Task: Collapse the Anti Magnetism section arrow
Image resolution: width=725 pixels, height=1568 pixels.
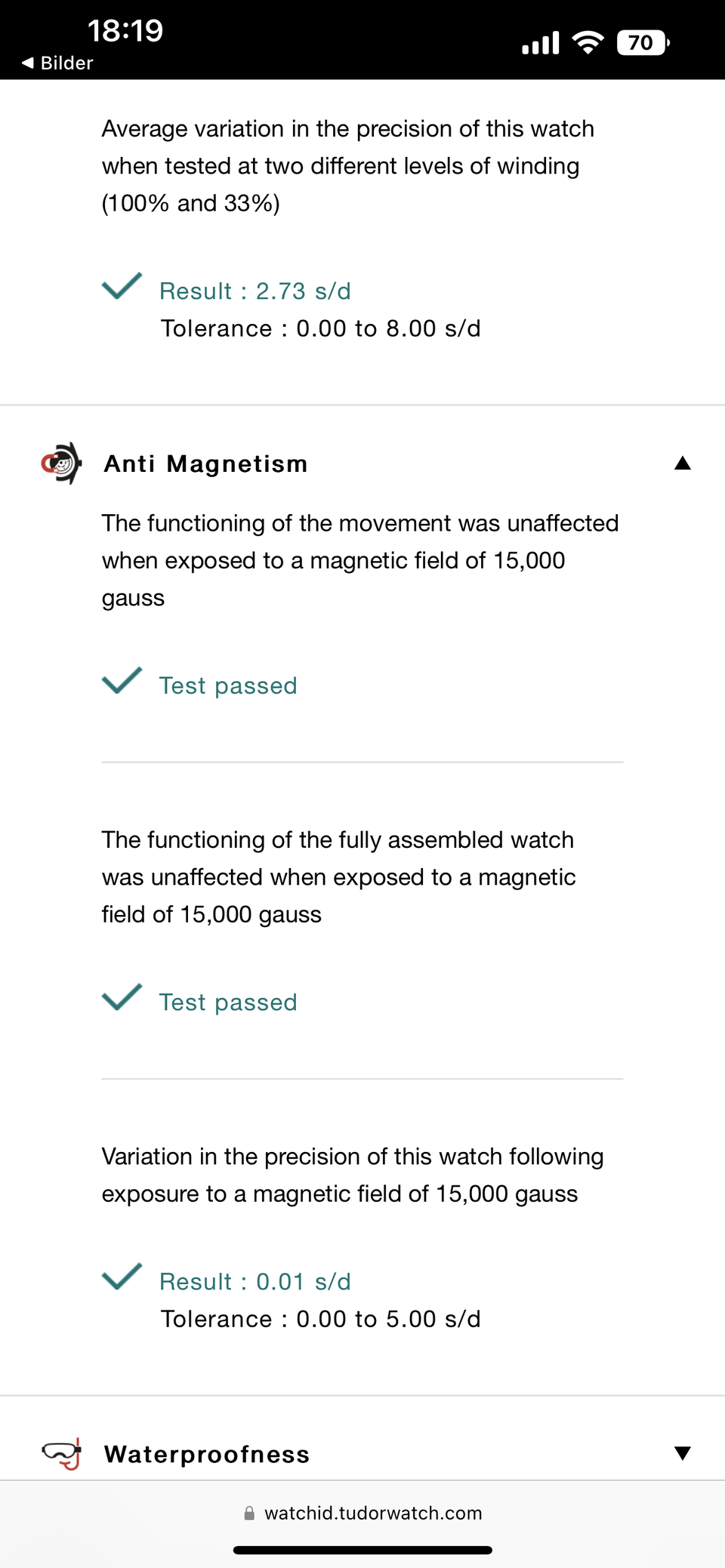Action: [682, 463]
